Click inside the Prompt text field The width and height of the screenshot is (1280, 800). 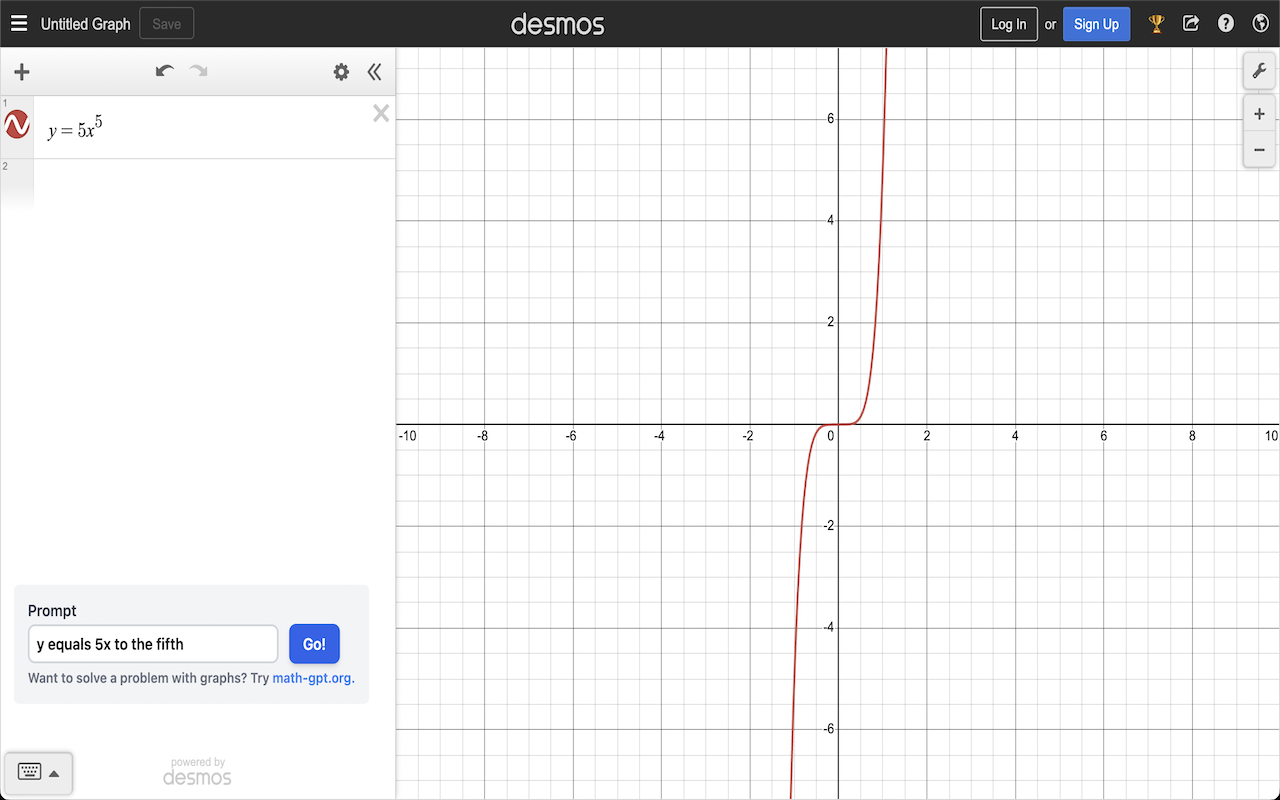[x=152, y=644]
